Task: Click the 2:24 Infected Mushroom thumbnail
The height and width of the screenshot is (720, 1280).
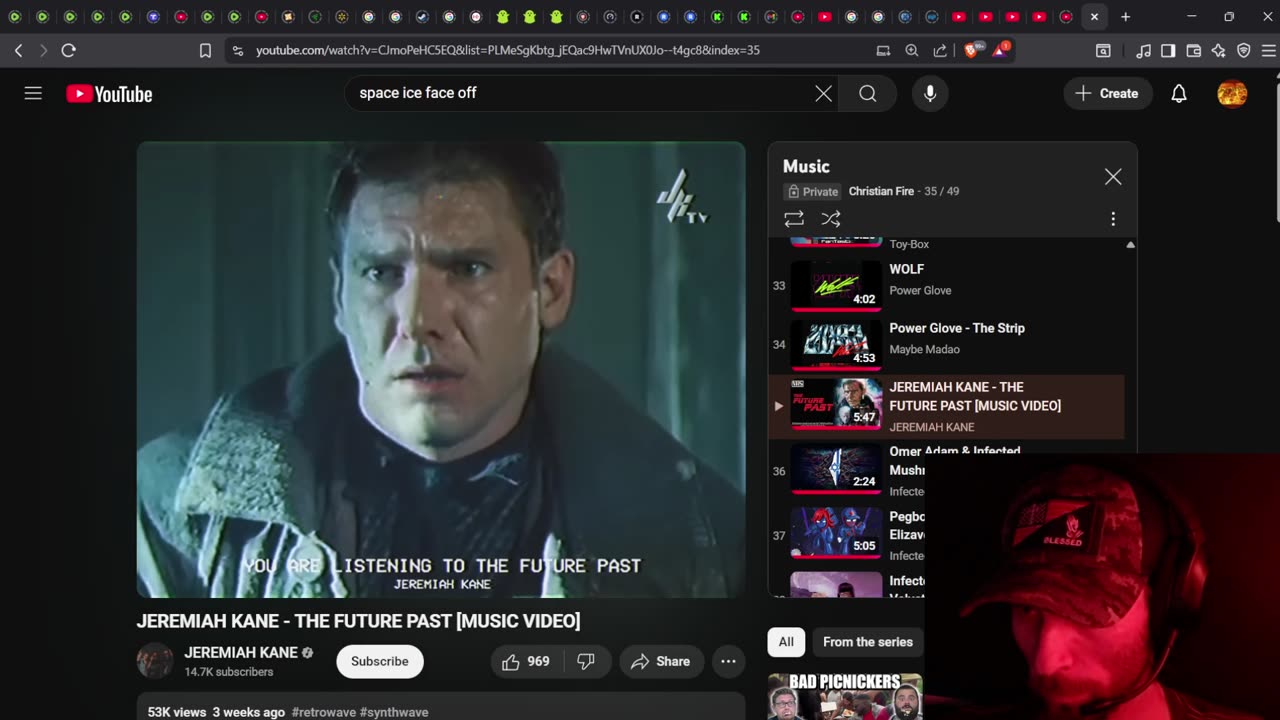Action: (x=836, y=469)
